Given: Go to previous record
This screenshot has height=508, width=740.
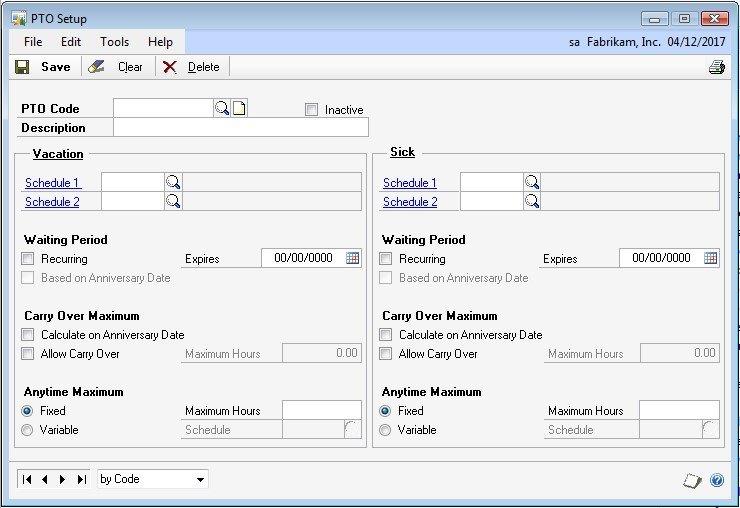Looking at the screenshot, I should tap(45, 479).
